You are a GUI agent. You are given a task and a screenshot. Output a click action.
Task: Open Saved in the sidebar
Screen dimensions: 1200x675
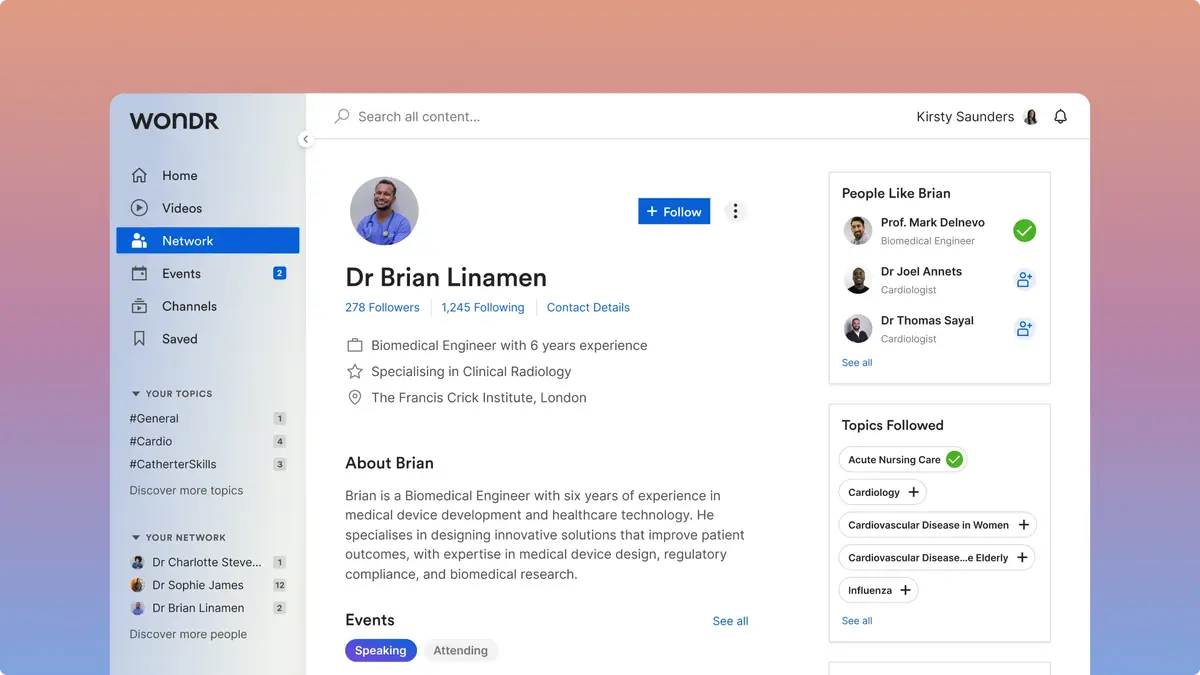[x=207, y=339]
